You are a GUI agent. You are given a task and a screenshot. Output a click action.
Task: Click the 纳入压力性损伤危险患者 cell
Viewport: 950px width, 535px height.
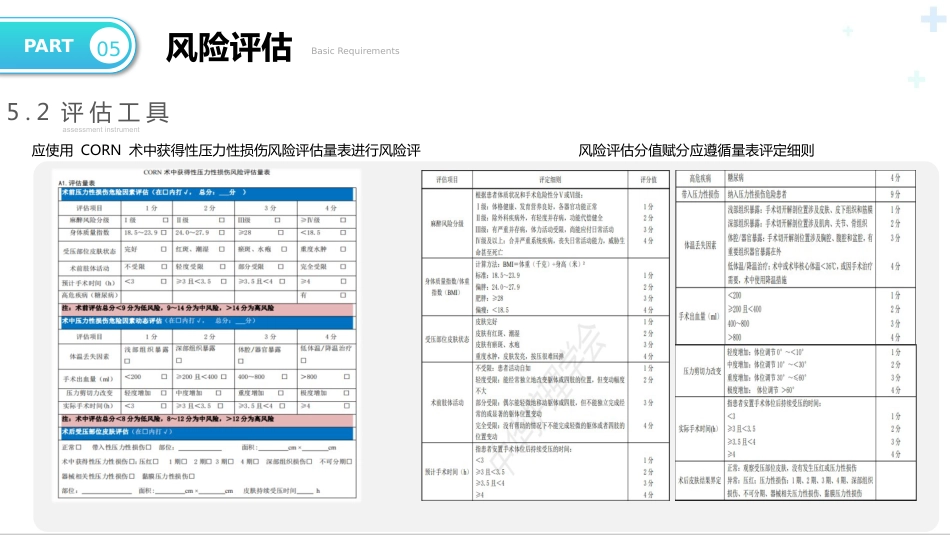(x=757, y=194)
